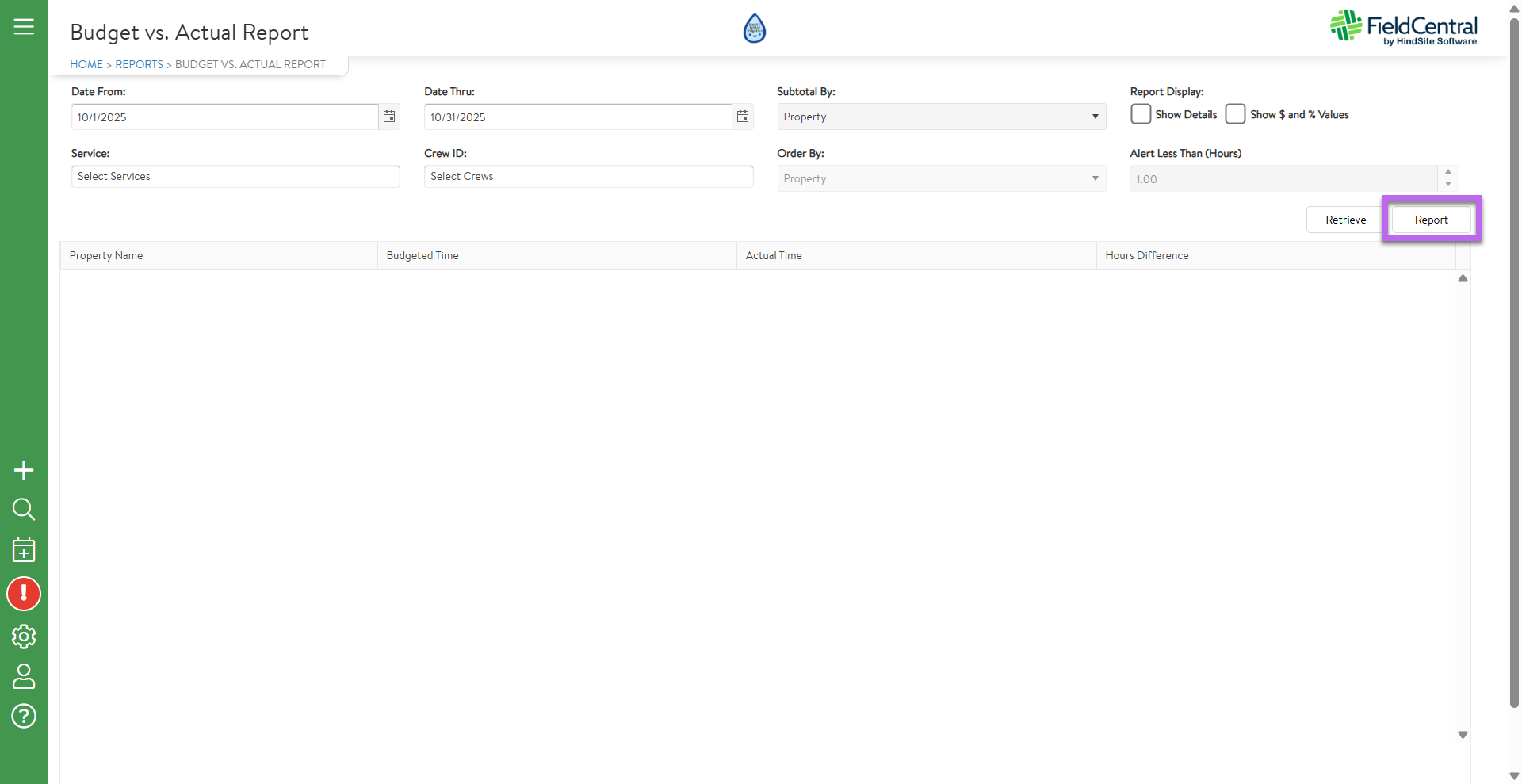Open the settings gear icon

[24, 637]
